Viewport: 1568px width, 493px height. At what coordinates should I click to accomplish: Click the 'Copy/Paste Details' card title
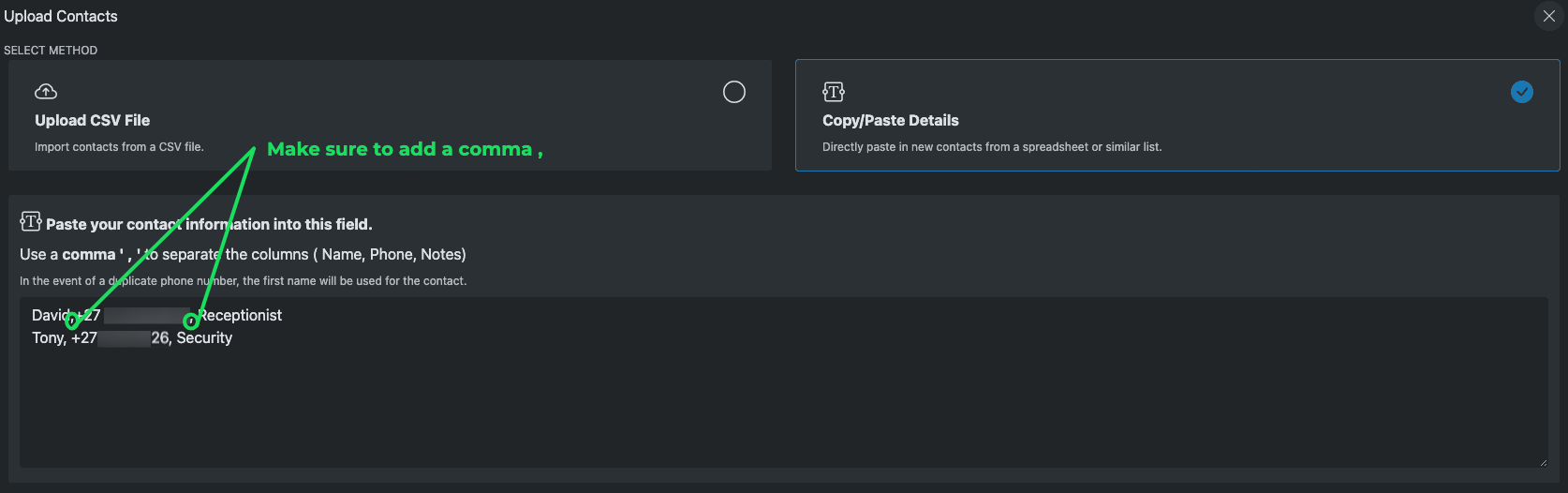pyautogui.click(x=890, y=120)
